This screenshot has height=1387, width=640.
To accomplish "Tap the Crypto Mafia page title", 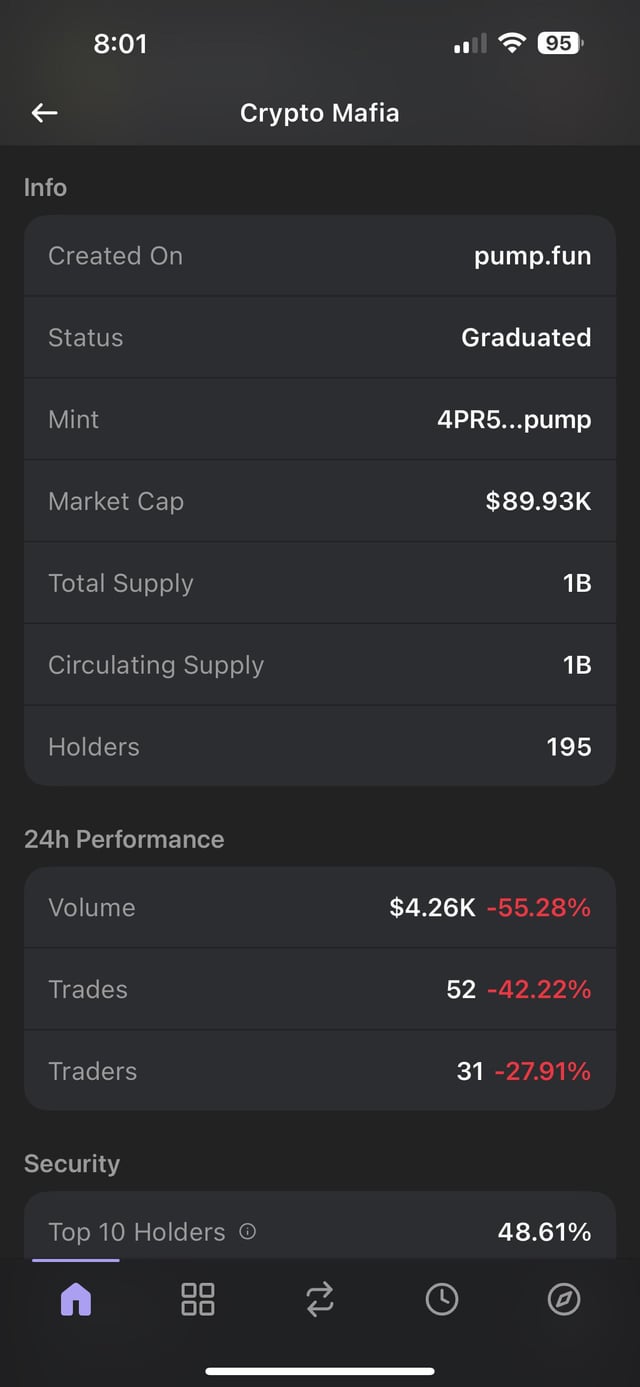I will (x=320, y=113).
